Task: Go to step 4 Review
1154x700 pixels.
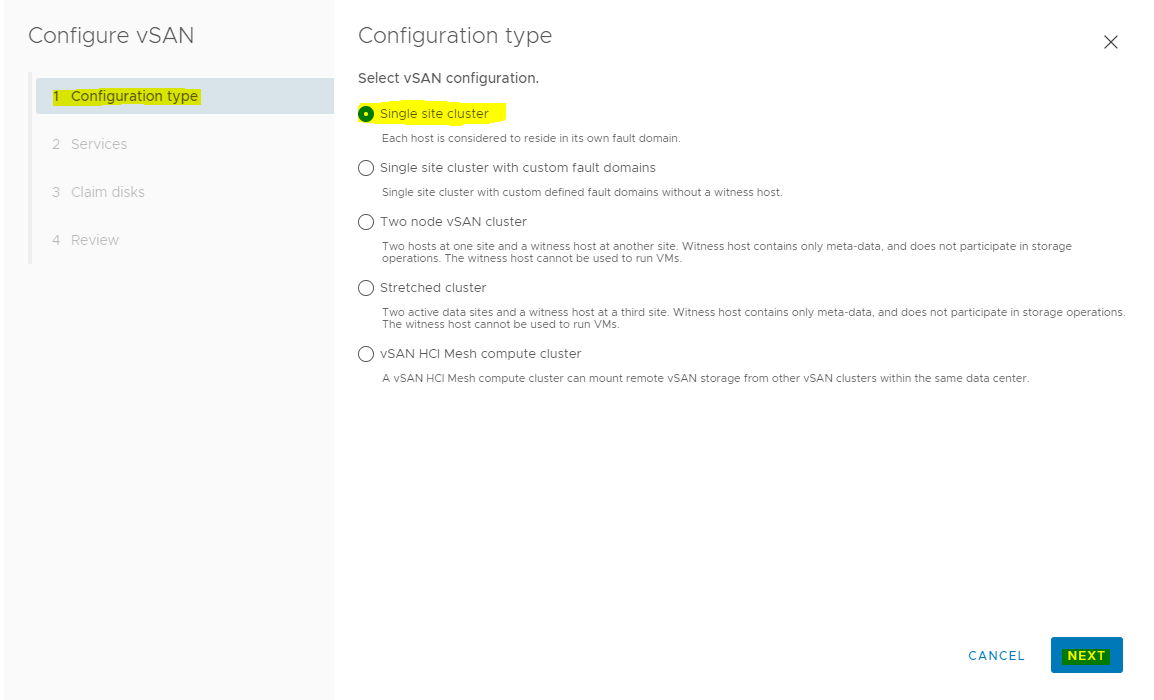Action: [85, 240]
